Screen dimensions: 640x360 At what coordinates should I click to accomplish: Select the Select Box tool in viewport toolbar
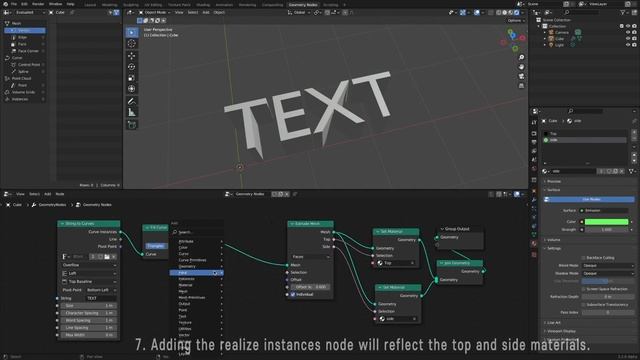(x=131, y=32)
